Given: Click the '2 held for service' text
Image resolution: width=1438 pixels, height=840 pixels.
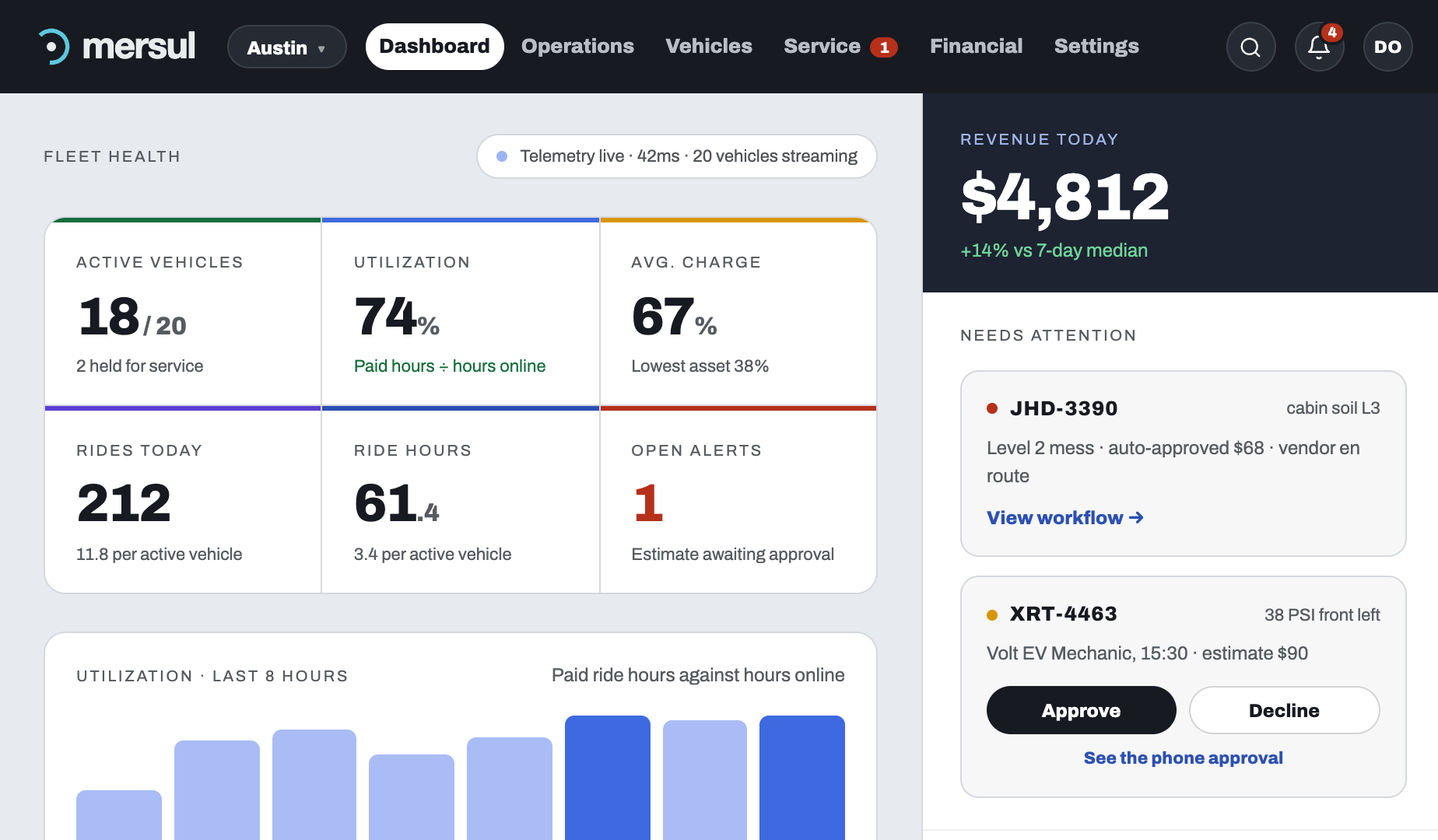Looking at the screenshot, I should [140, 366].
